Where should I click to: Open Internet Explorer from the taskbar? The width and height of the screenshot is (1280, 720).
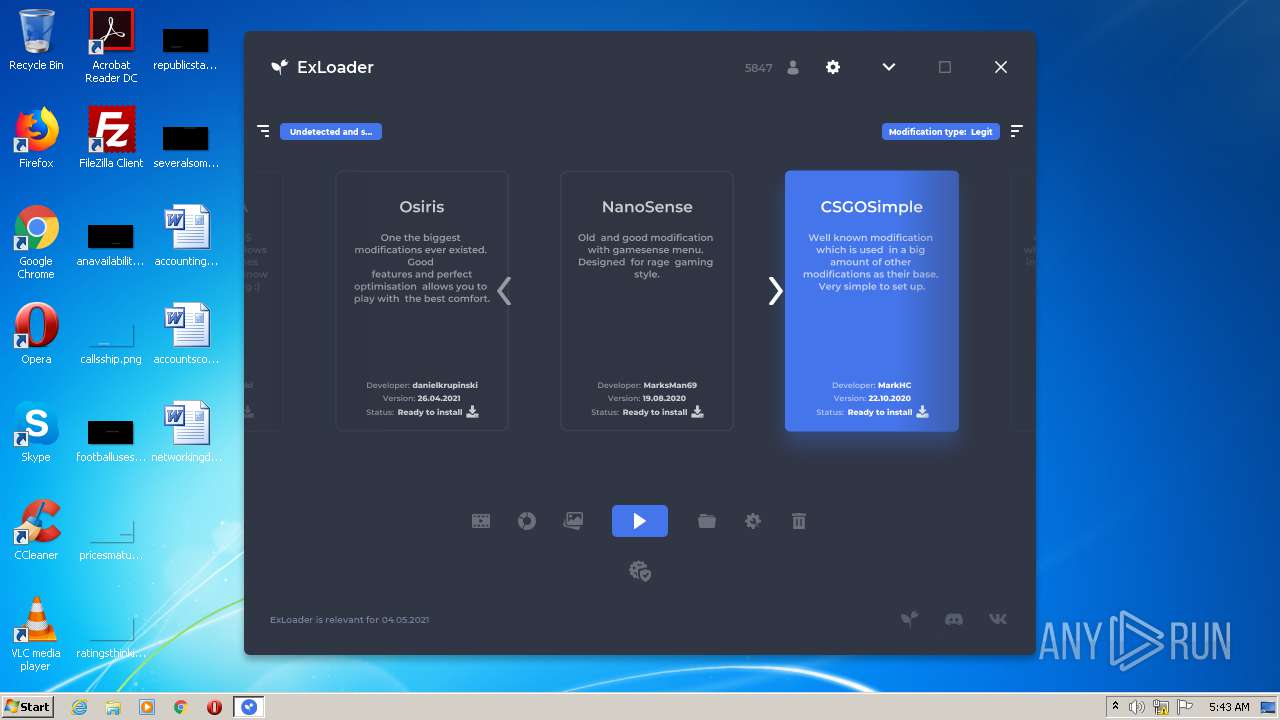[79, 707]
